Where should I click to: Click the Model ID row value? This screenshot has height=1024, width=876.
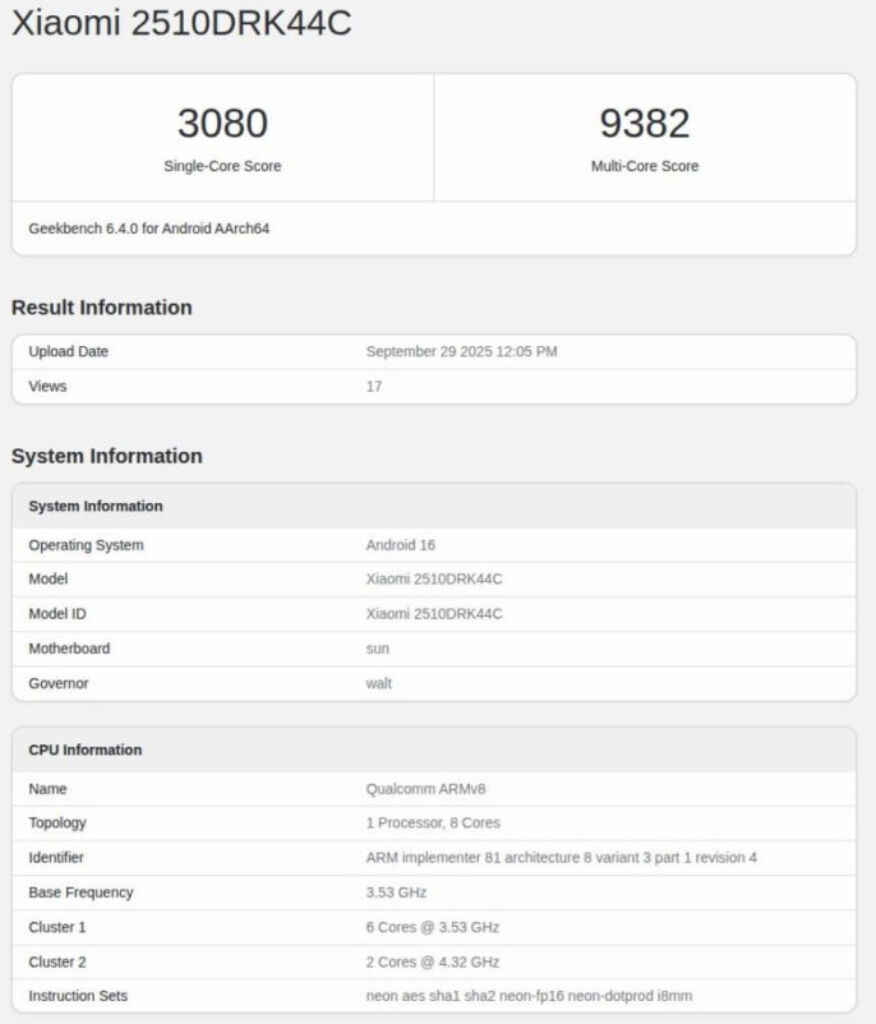click(434, 614)
